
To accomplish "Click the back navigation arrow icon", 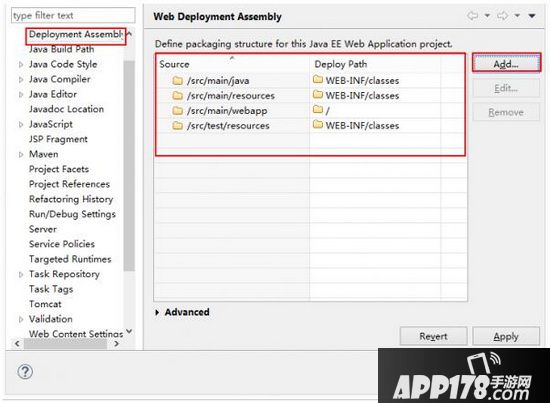I will [472, 16].
